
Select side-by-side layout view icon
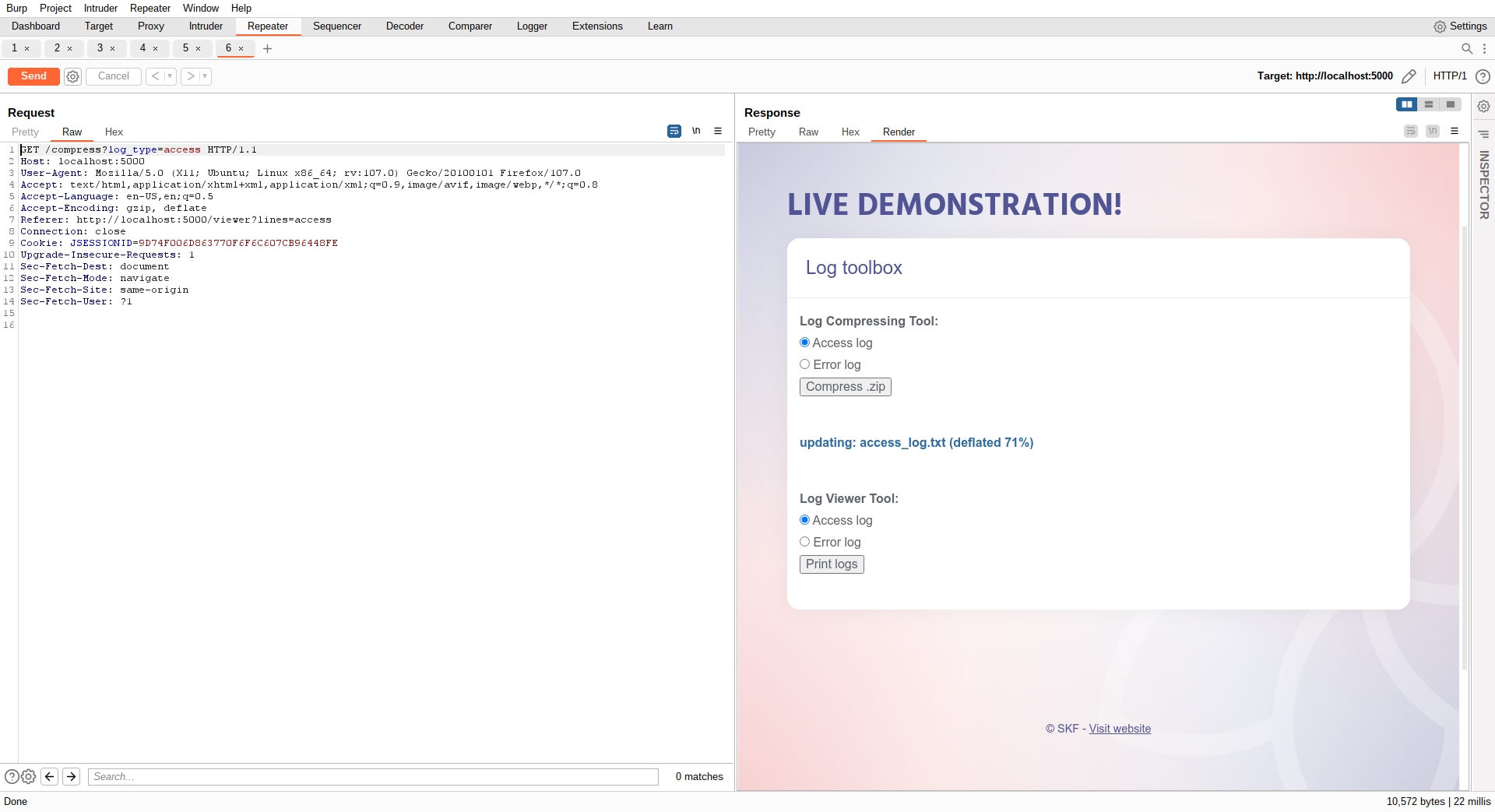click(x=1406, y=104)
